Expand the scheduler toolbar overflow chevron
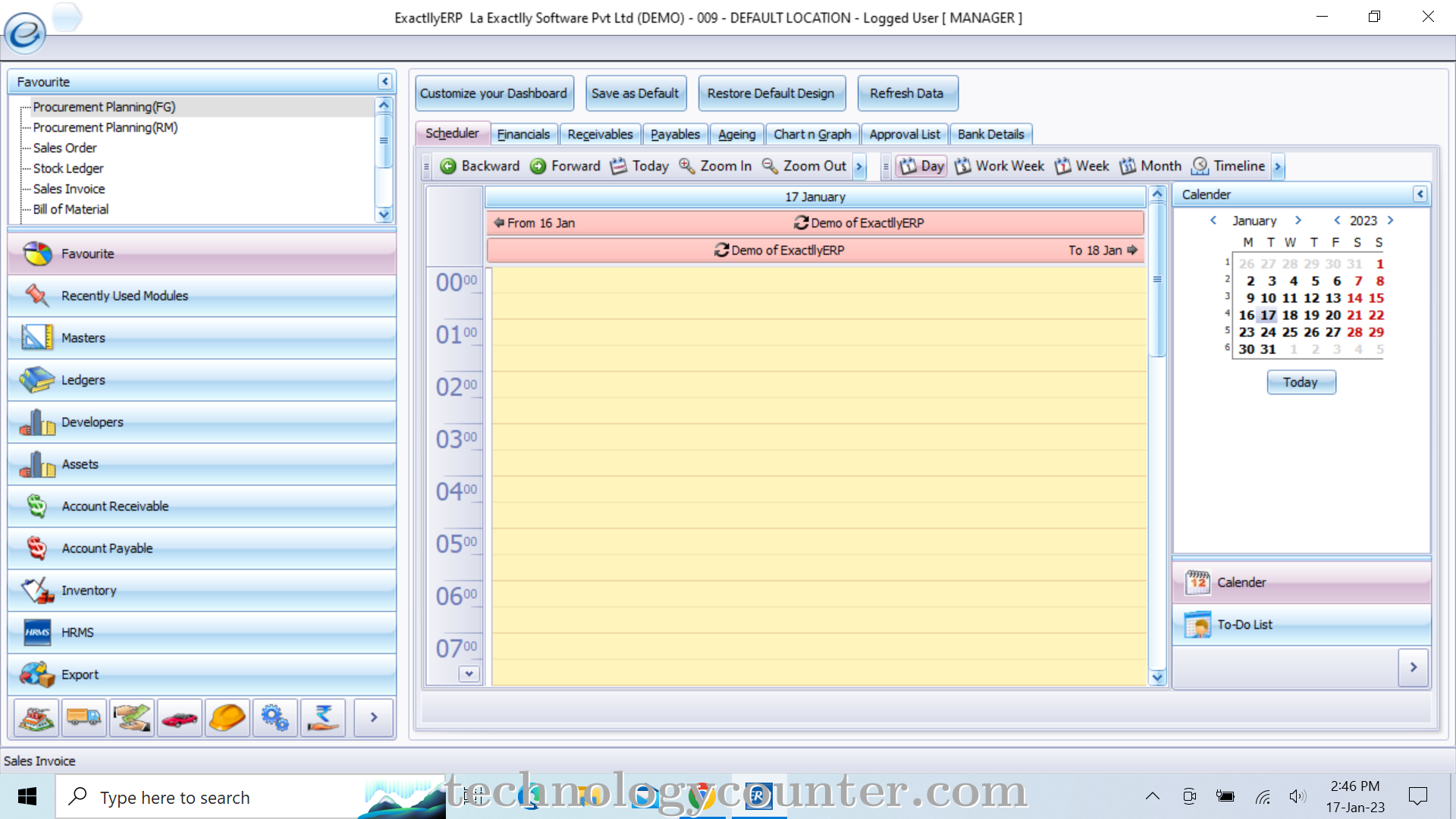The image size is (1456, 819). click(x=859, y=166)
